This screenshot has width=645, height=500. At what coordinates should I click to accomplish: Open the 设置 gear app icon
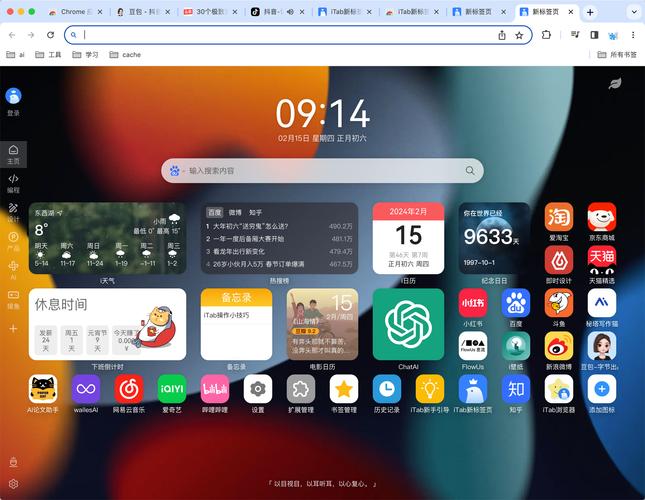(x=258, y=389)
